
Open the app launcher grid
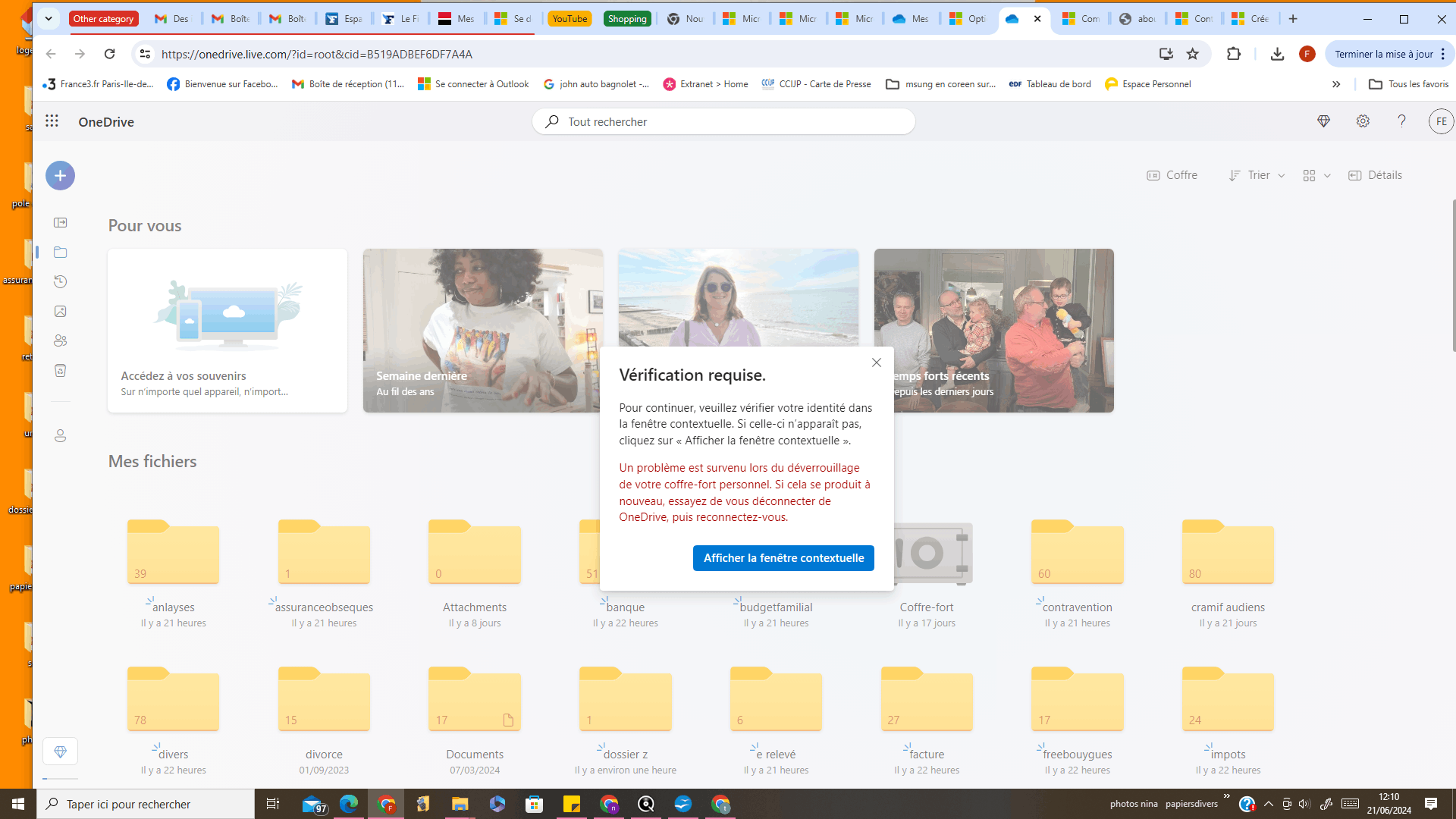(52, 121)
